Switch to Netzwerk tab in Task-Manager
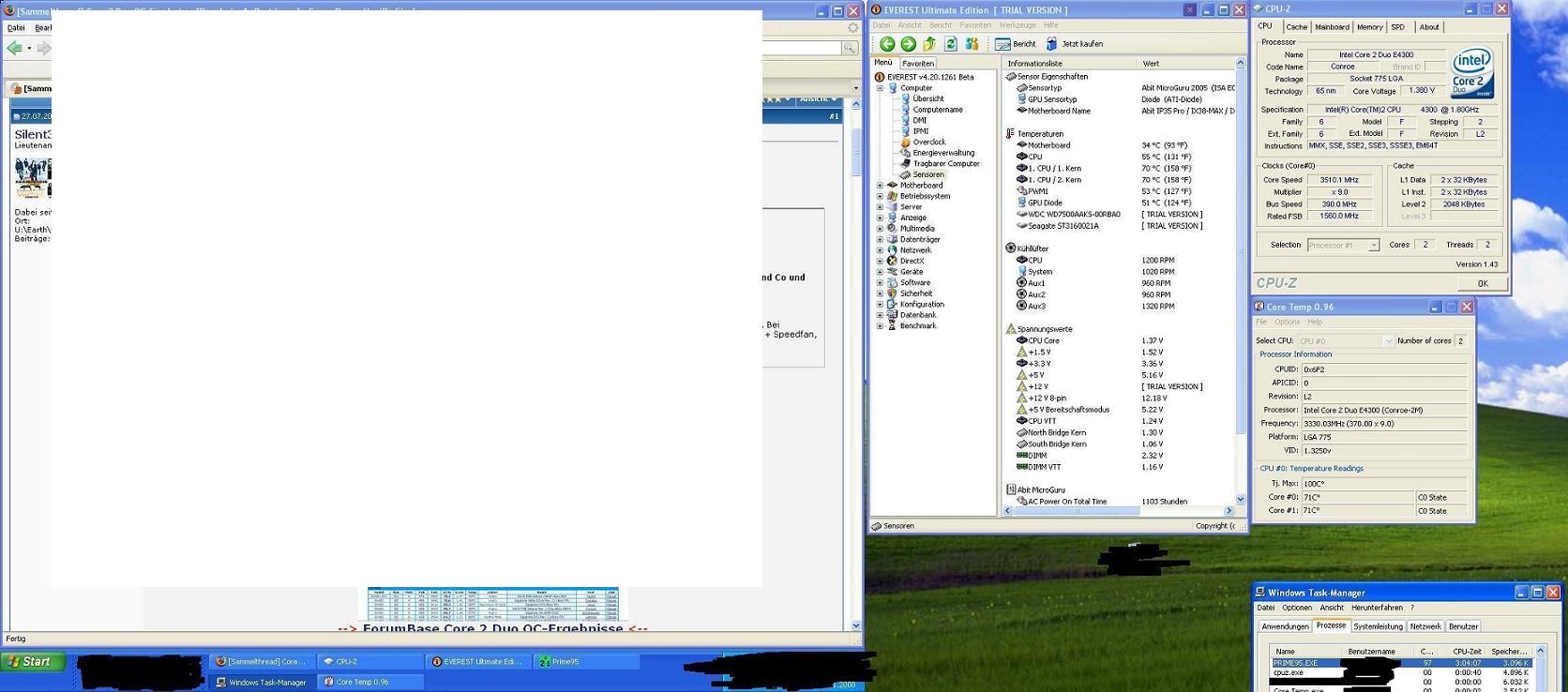The width and height of the screenshot is (1568, 692). (1425, 626)
